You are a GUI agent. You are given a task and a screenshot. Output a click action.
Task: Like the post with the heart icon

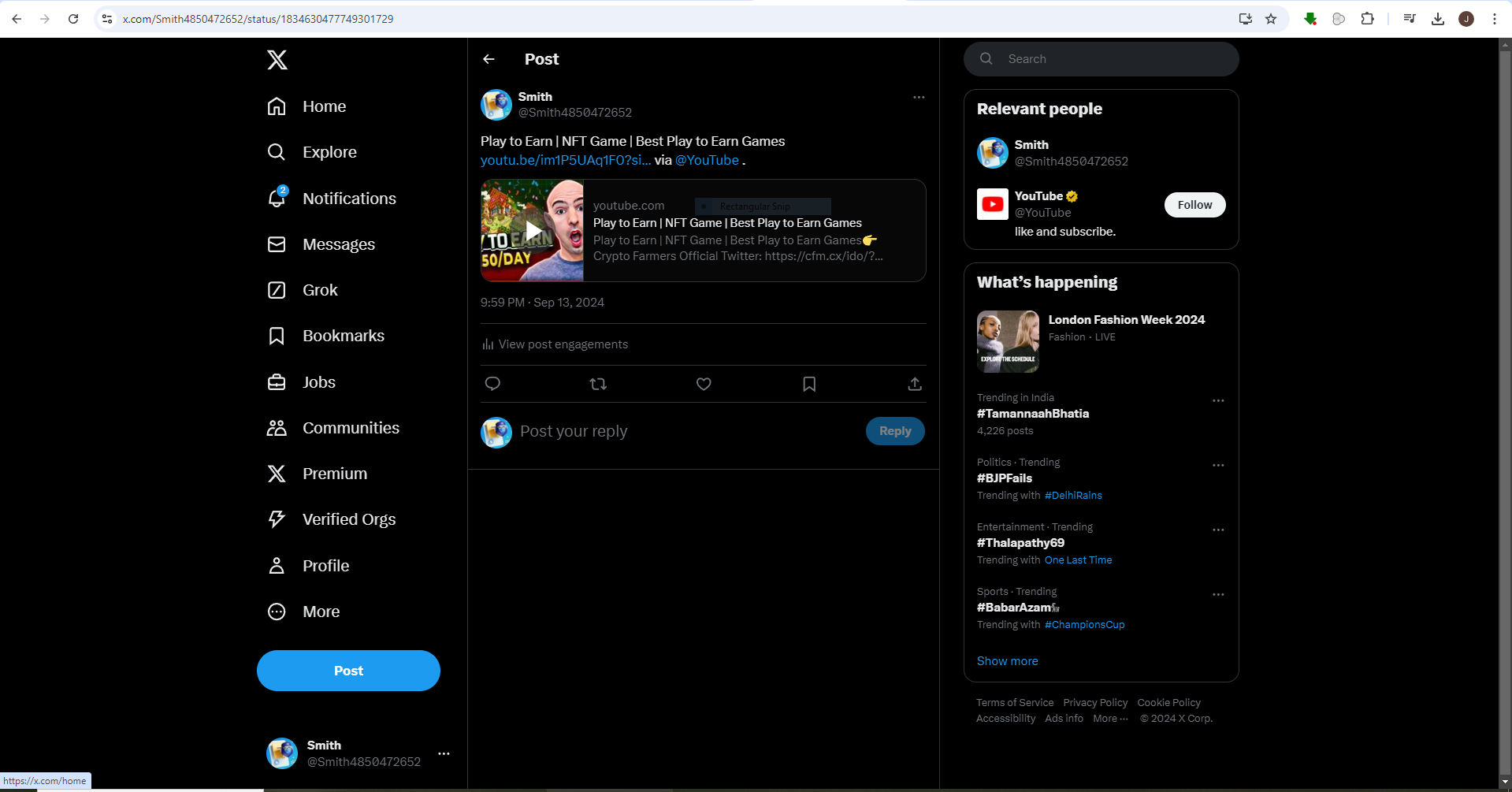704,384
